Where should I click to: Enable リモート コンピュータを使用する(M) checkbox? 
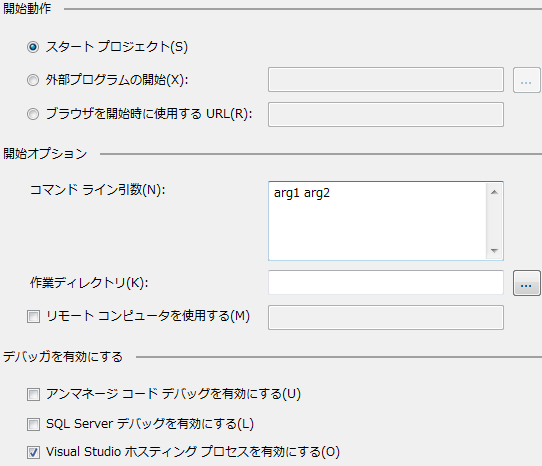[34, 316]
